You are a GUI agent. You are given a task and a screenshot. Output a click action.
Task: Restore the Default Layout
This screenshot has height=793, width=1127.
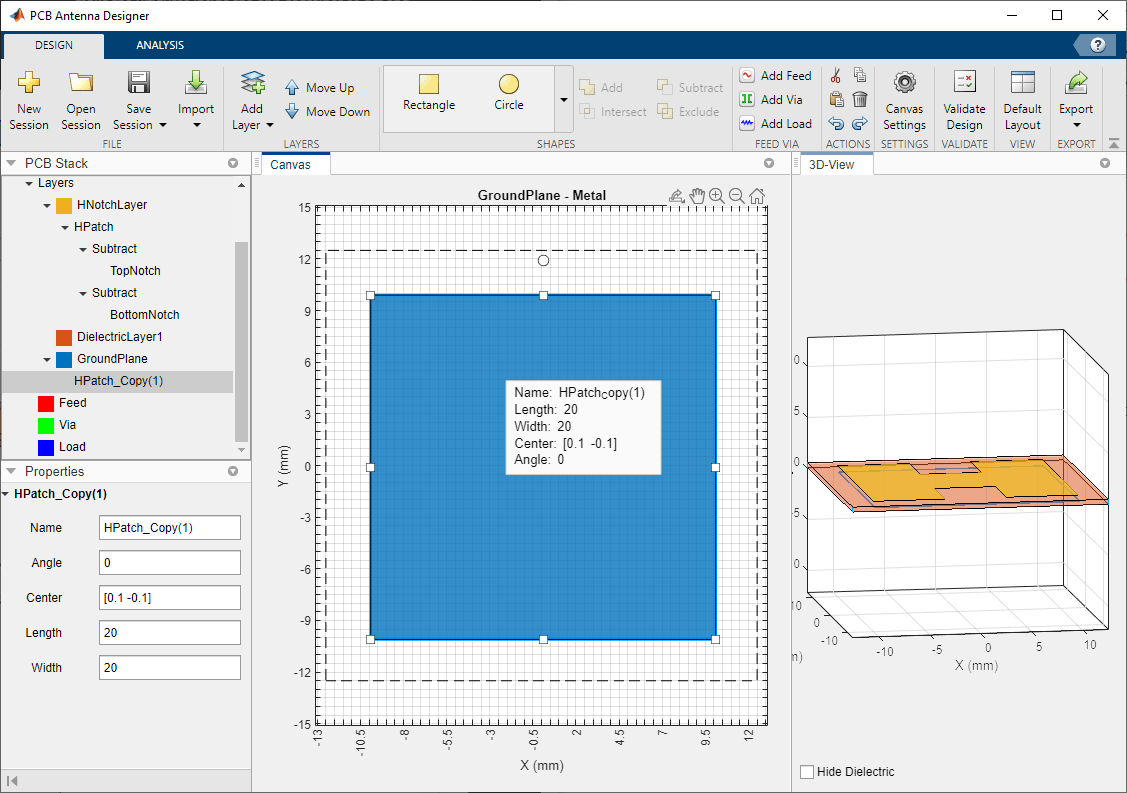[x=1022, y=101]
